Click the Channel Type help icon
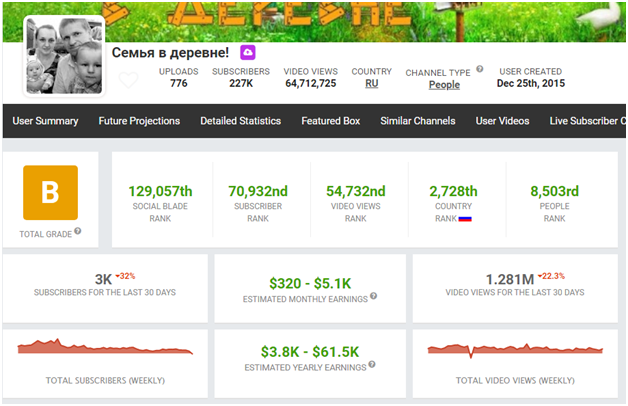 pyautogui.click(x=479, y=69)
